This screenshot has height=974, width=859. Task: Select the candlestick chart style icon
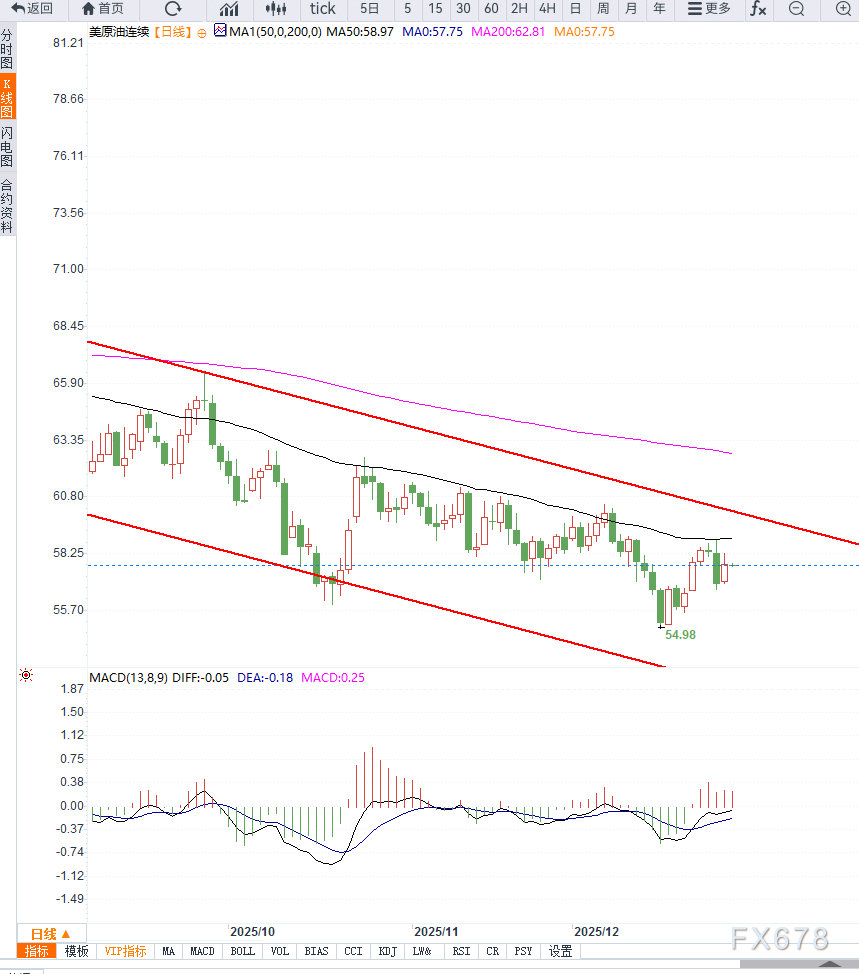coord(275,9)
